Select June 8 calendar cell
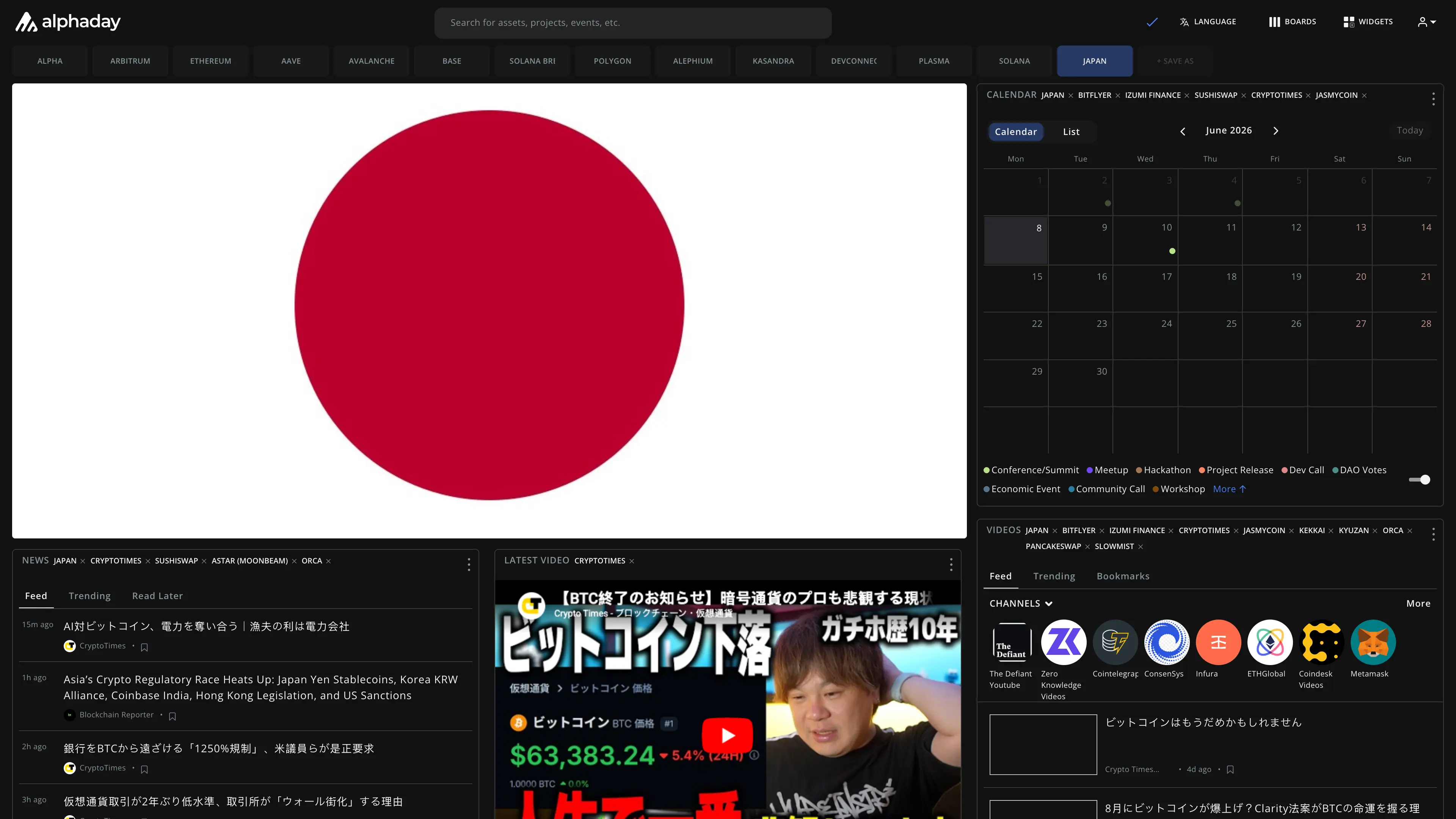1456x819 pixels. [1016, 240]
